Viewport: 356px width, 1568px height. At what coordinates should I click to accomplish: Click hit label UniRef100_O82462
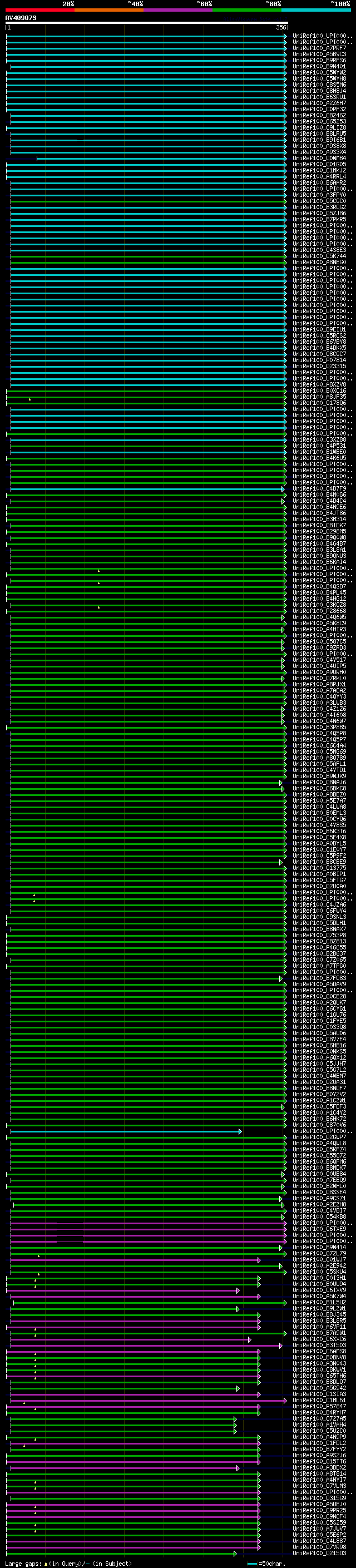click(x=319, y=115)
